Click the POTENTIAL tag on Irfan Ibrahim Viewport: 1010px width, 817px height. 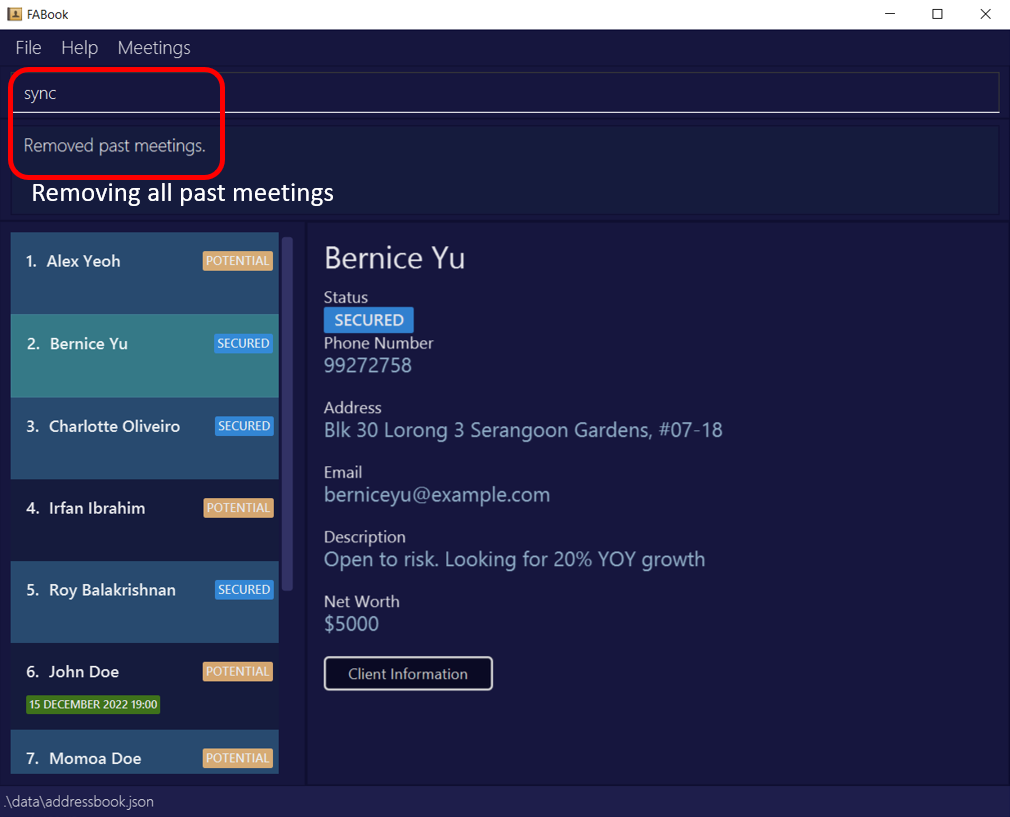tap(238, 508)
